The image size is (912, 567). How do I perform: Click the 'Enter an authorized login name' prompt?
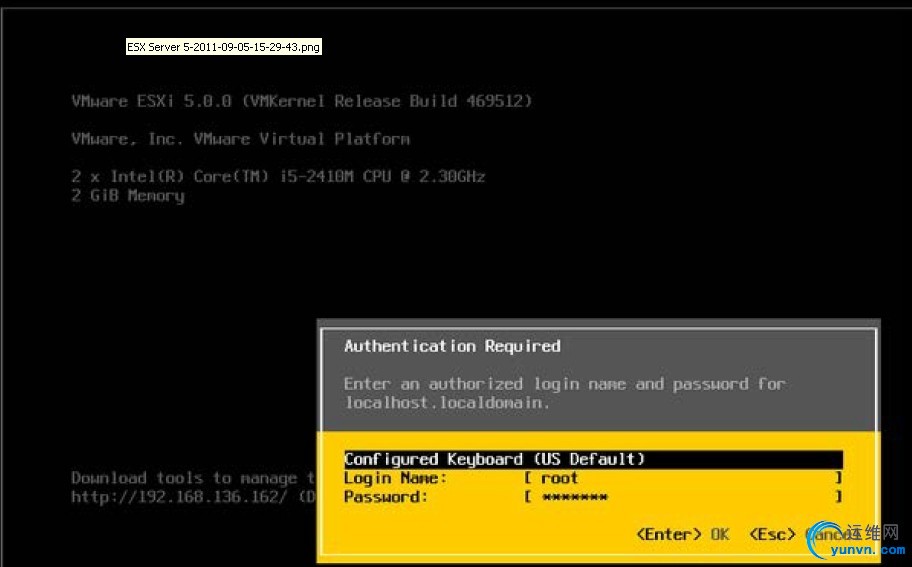564,384
